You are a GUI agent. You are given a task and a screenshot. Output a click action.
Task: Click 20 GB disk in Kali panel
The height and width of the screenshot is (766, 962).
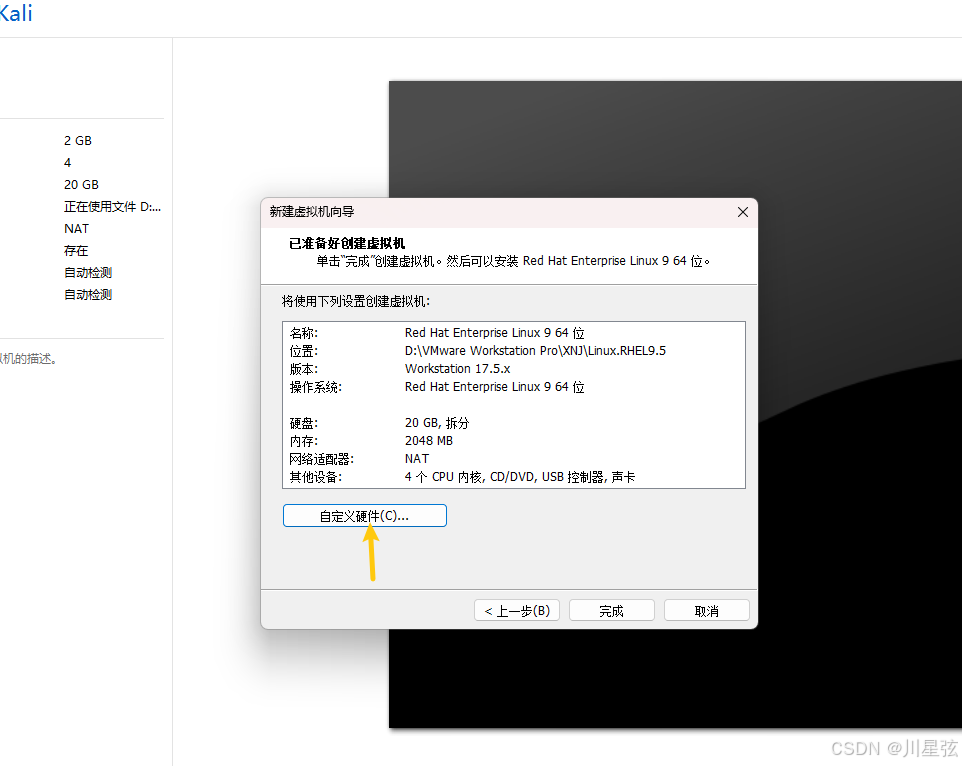pyautogui.click(x=81, y=185)
